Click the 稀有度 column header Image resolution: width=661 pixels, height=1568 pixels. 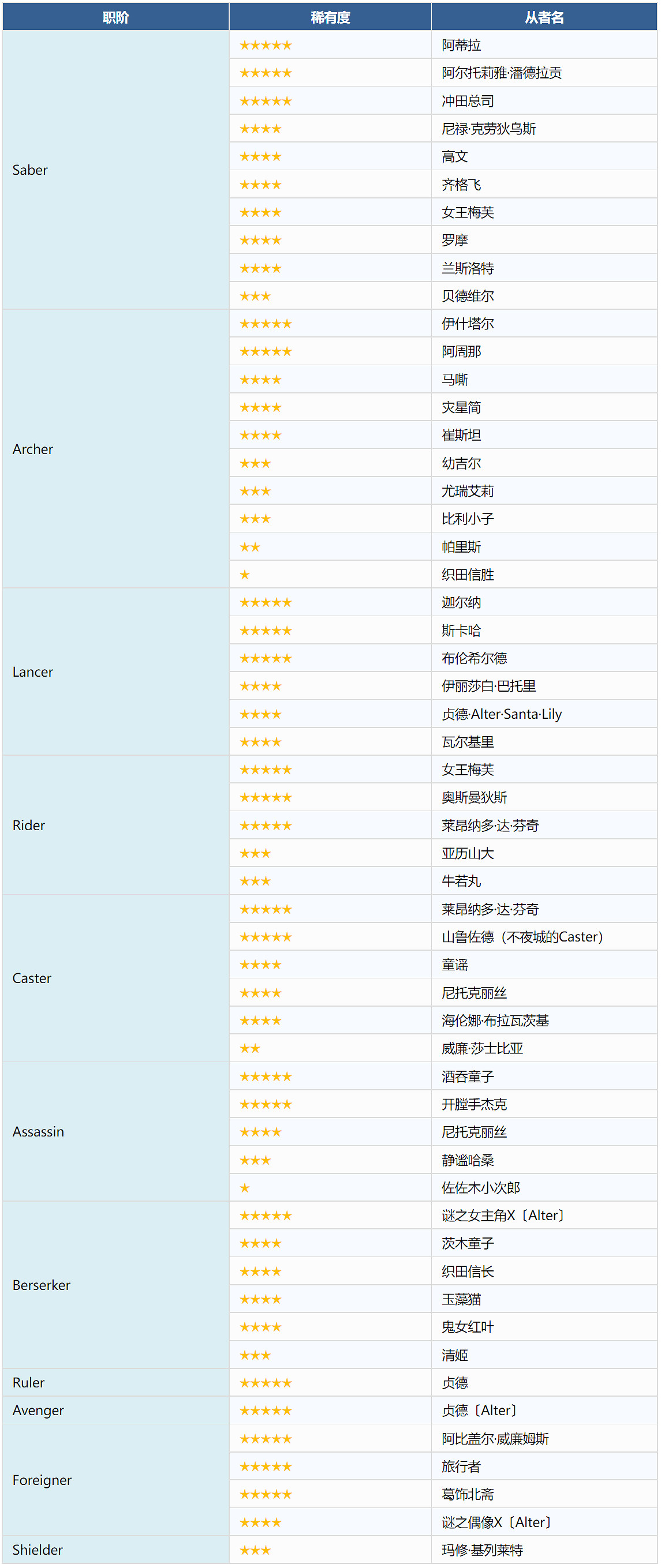pyautogui.click(x=330, y=17)
